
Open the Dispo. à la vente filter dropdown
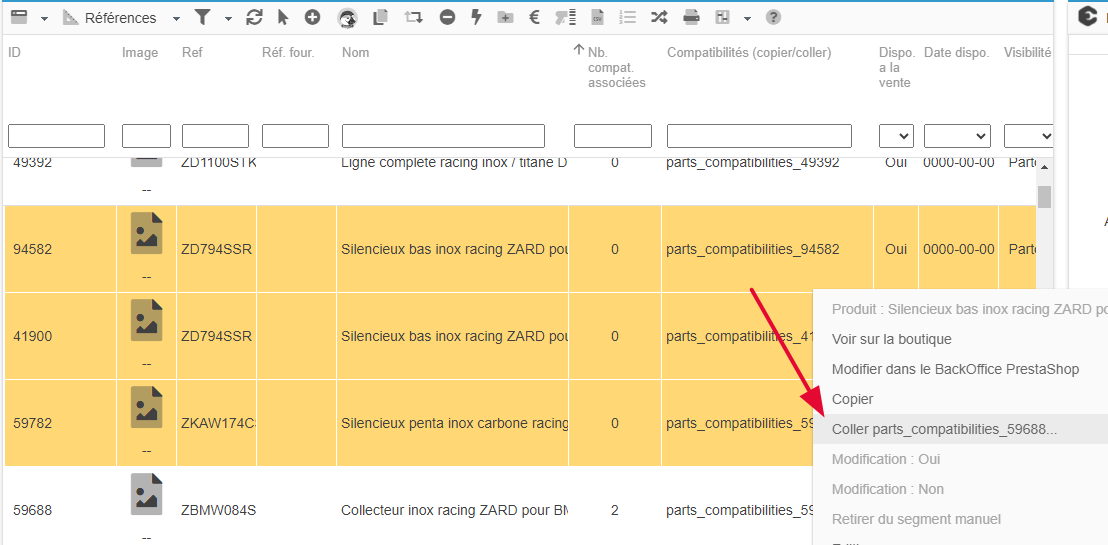(895, 136)
